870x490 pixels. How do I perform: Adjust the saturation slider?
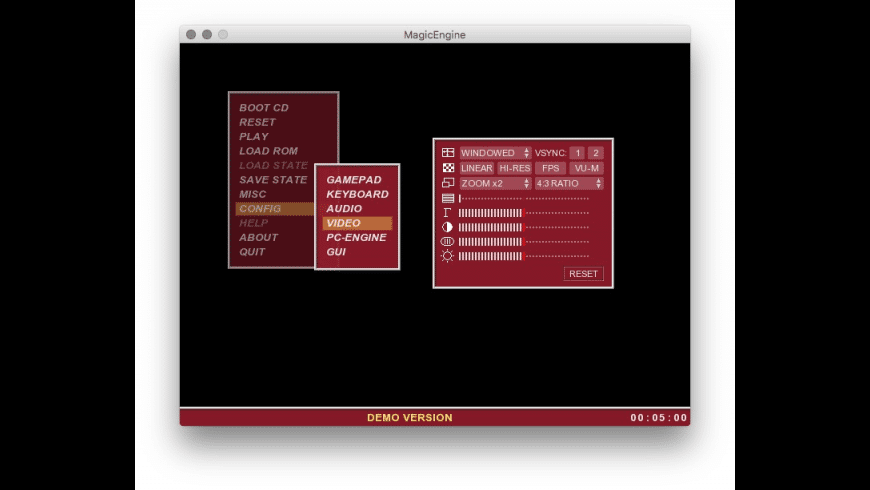pos(524,241)
